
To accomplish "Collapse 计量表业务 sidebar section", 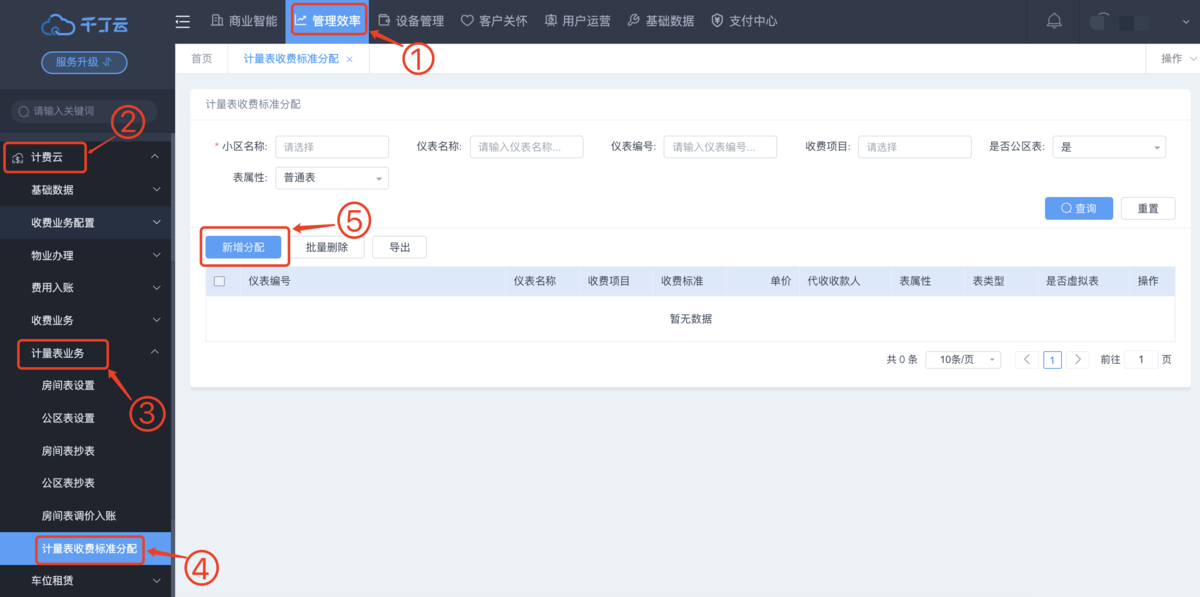I will point(86,353).
